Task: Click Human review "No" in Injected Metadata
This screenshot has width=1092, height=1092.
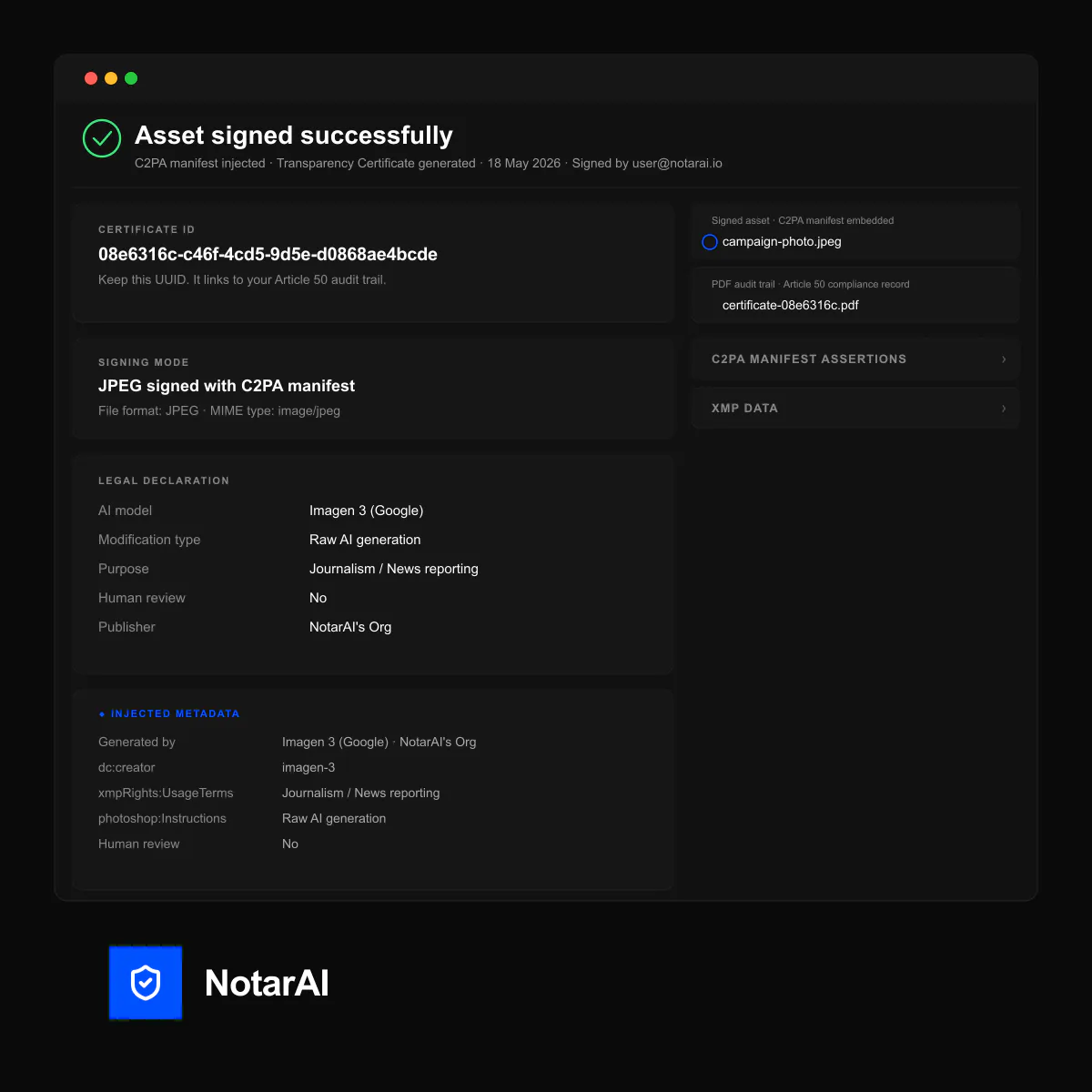Action: tap(290, 844)
